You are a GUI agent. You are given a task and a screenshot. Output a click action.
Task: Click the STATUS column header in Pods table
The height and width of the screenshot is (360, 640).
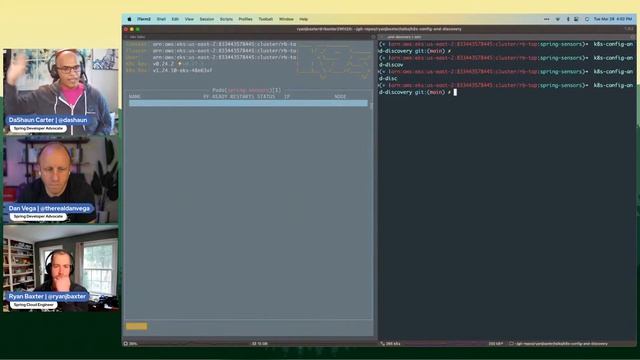(x=266, y=97)
